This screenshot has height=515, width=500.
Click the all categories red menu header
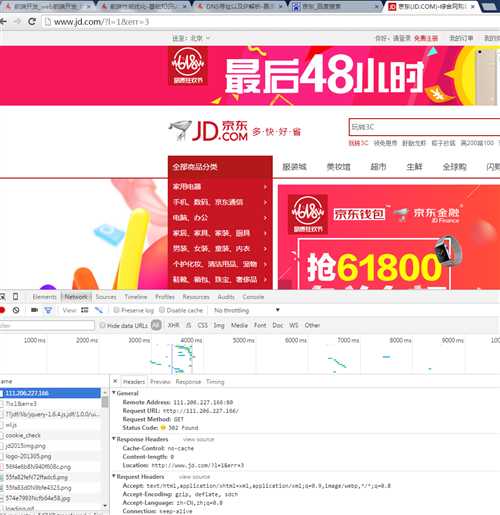click(220, 167)
